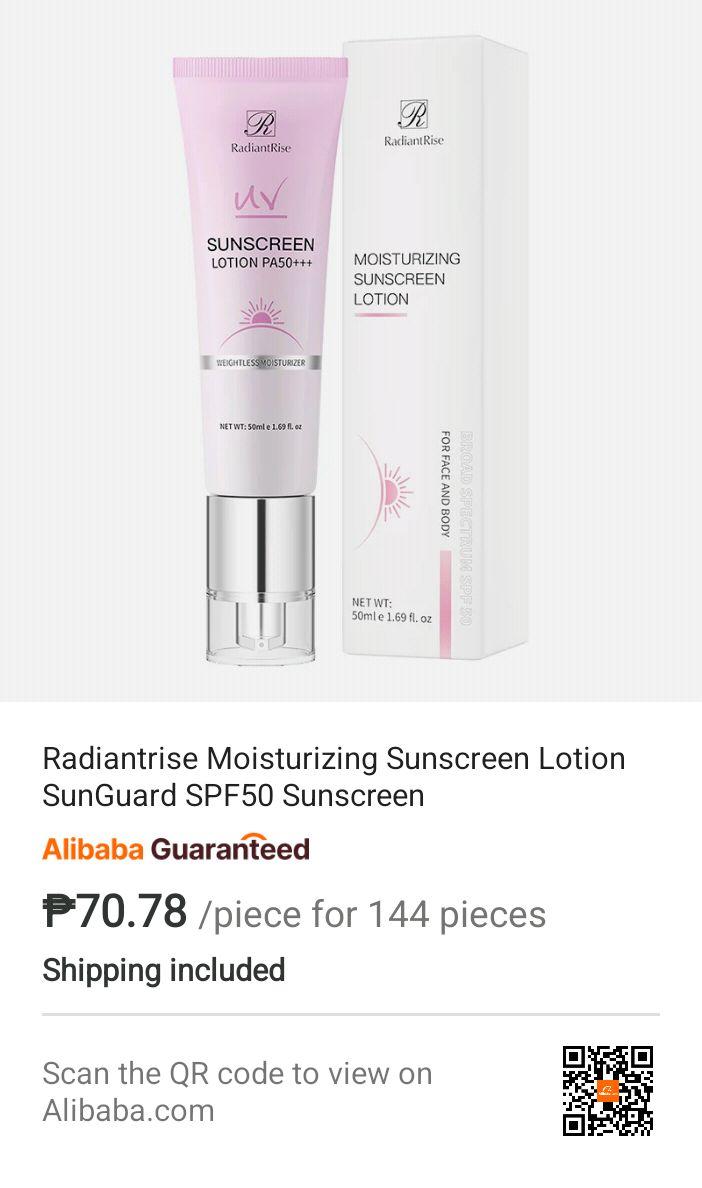Click the Shipping included label
This screenshot has height=1188, width=702.
point(164,971)
